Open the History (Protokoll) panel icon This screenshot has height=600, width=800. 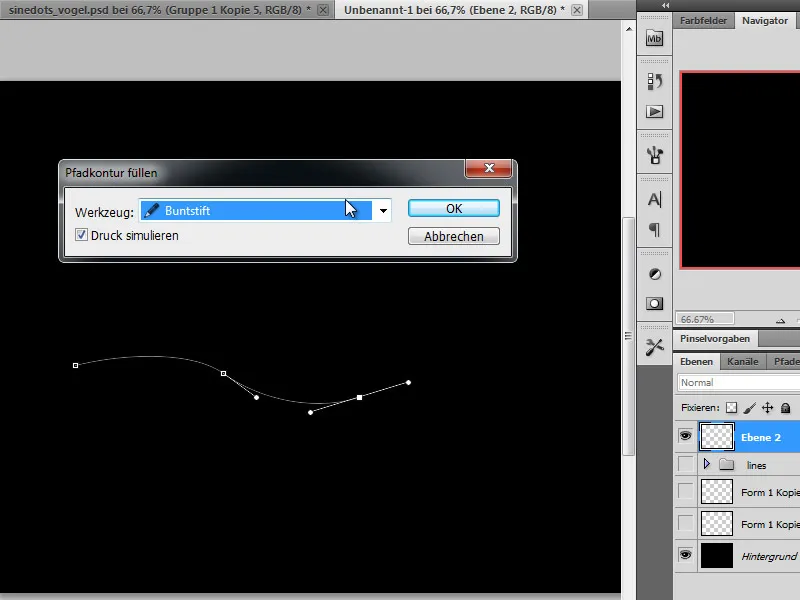point(654,81)
